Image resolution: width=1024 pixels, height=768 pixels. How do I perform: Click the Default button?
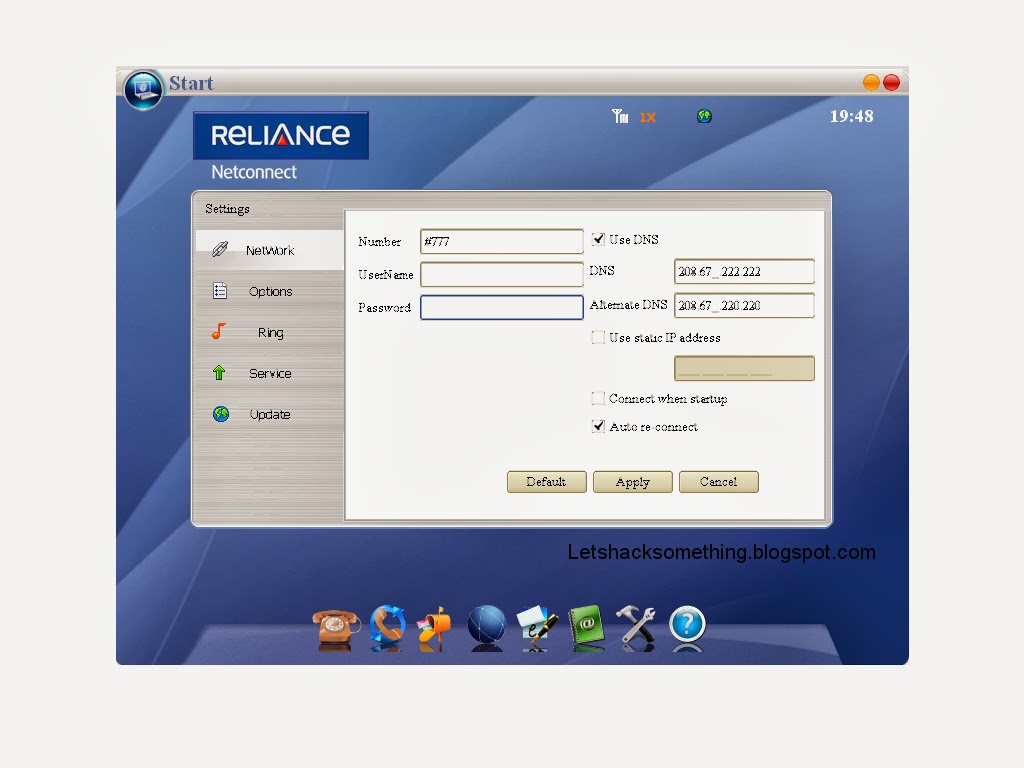pos(547,482)
